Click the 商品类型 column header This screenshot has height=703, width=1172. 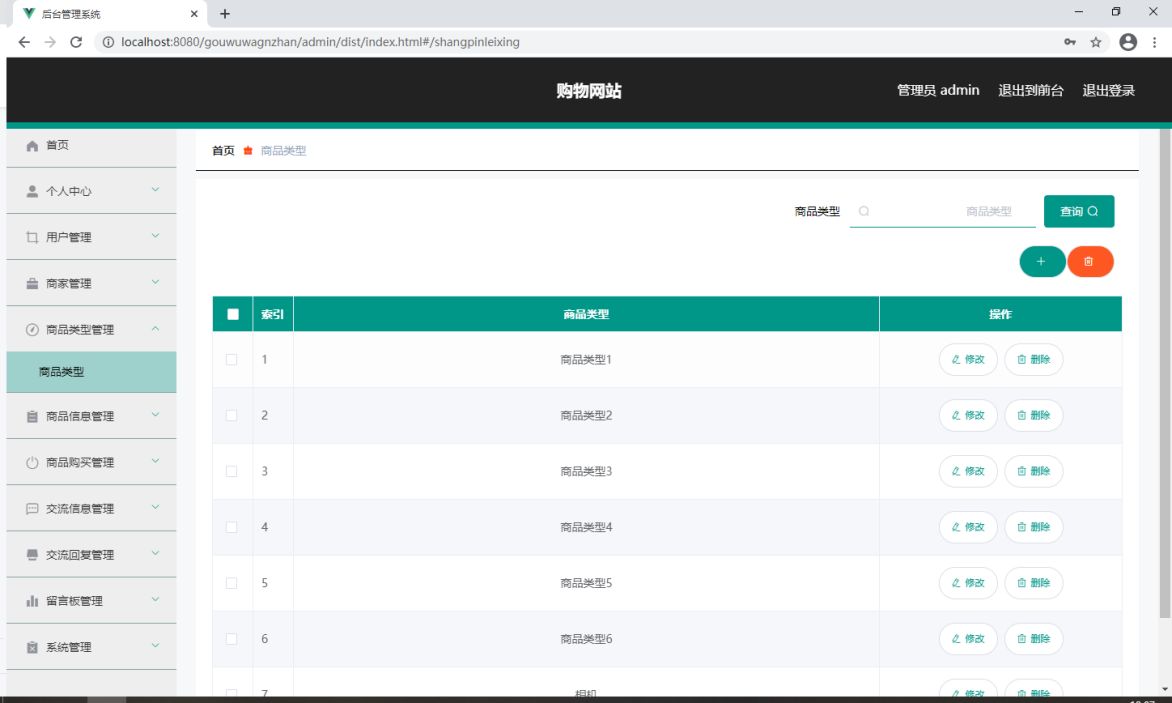click(586, 315)
